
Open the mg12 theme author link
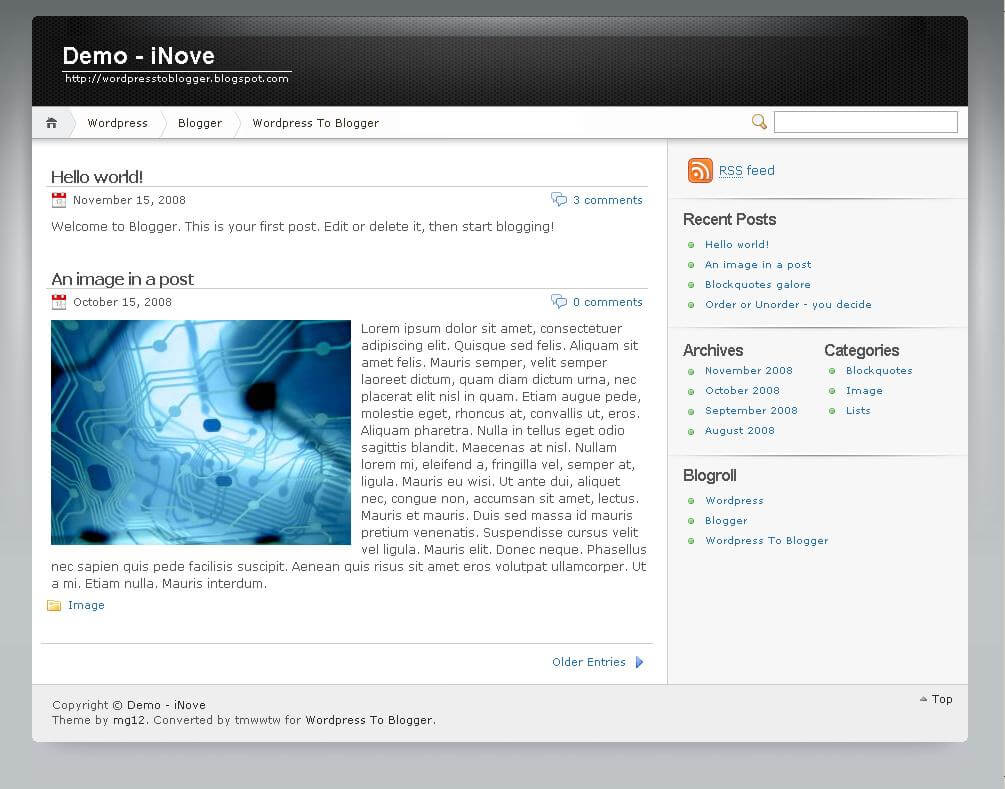[129, 720]
